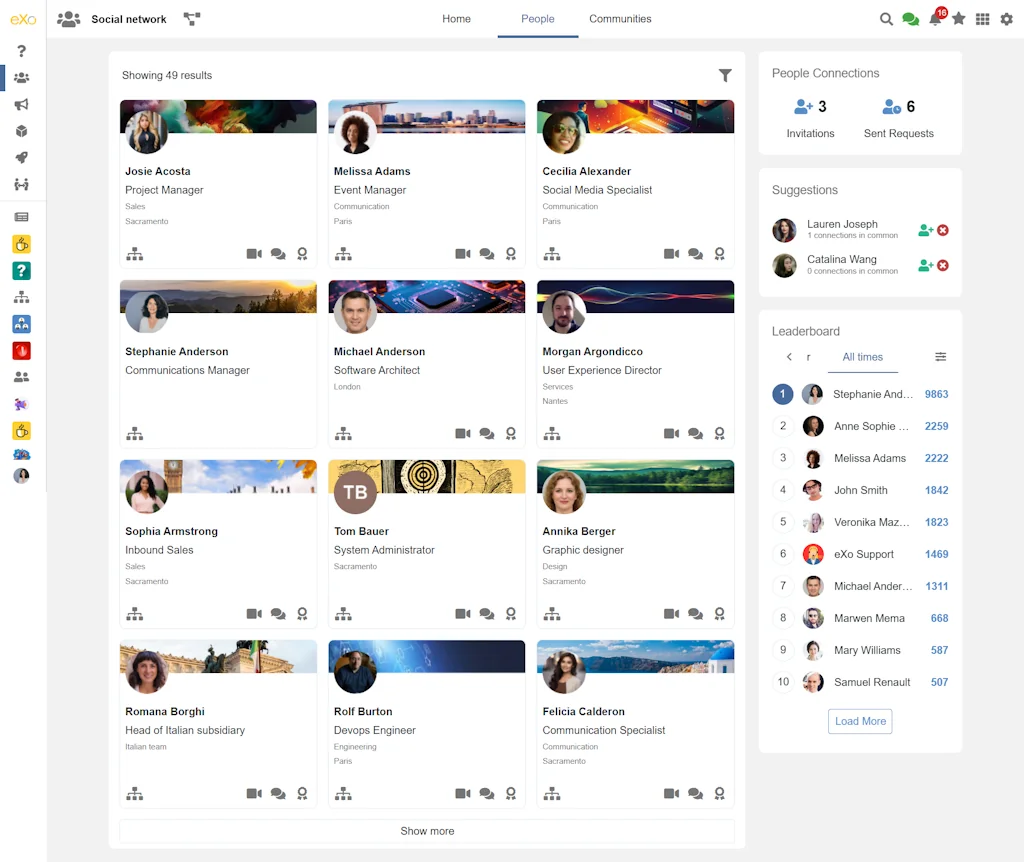Open the green chat messages icon

tap(910, 18)
